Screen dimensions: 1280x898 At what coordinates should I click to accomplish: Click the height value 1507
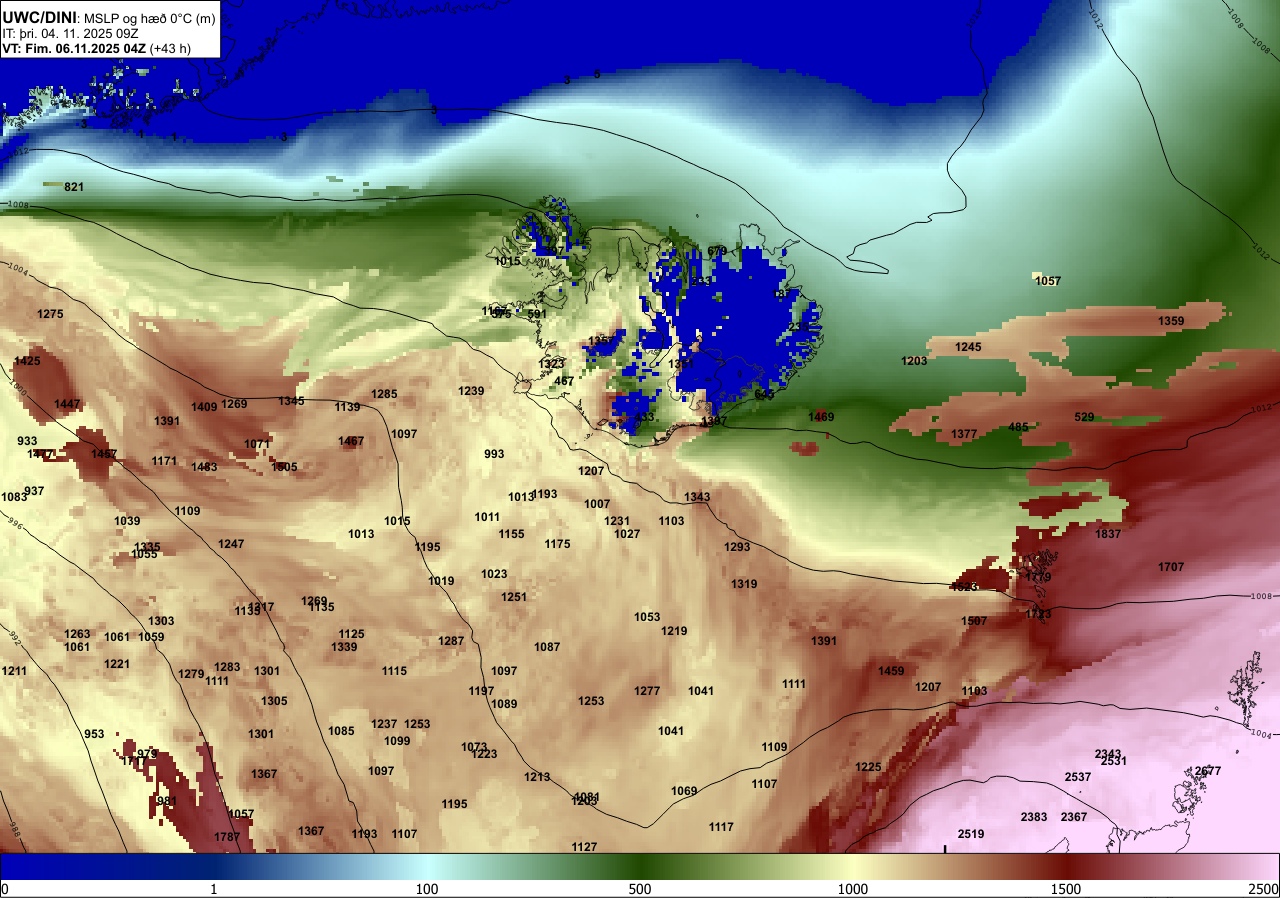974,621
